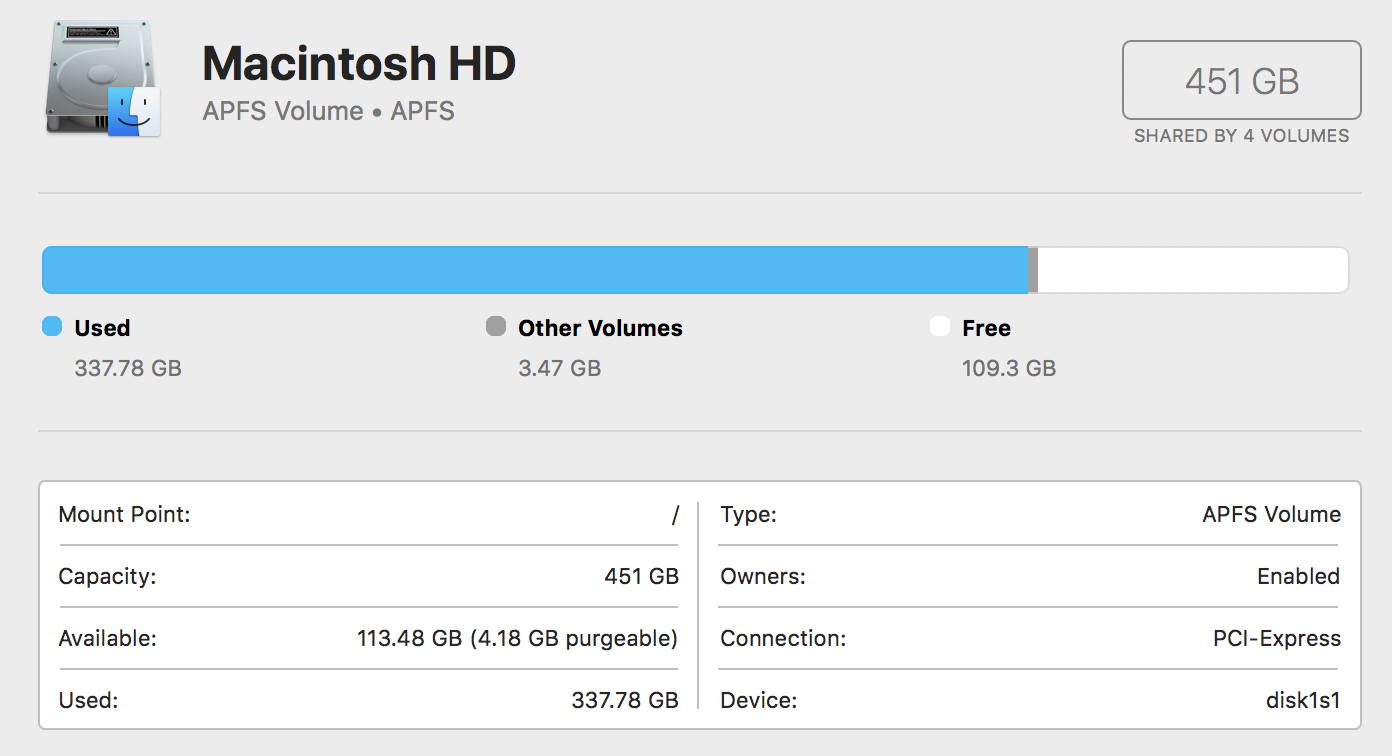Click the Mount Point row
Screen dimensions: 1392x756
click(368, 515)
